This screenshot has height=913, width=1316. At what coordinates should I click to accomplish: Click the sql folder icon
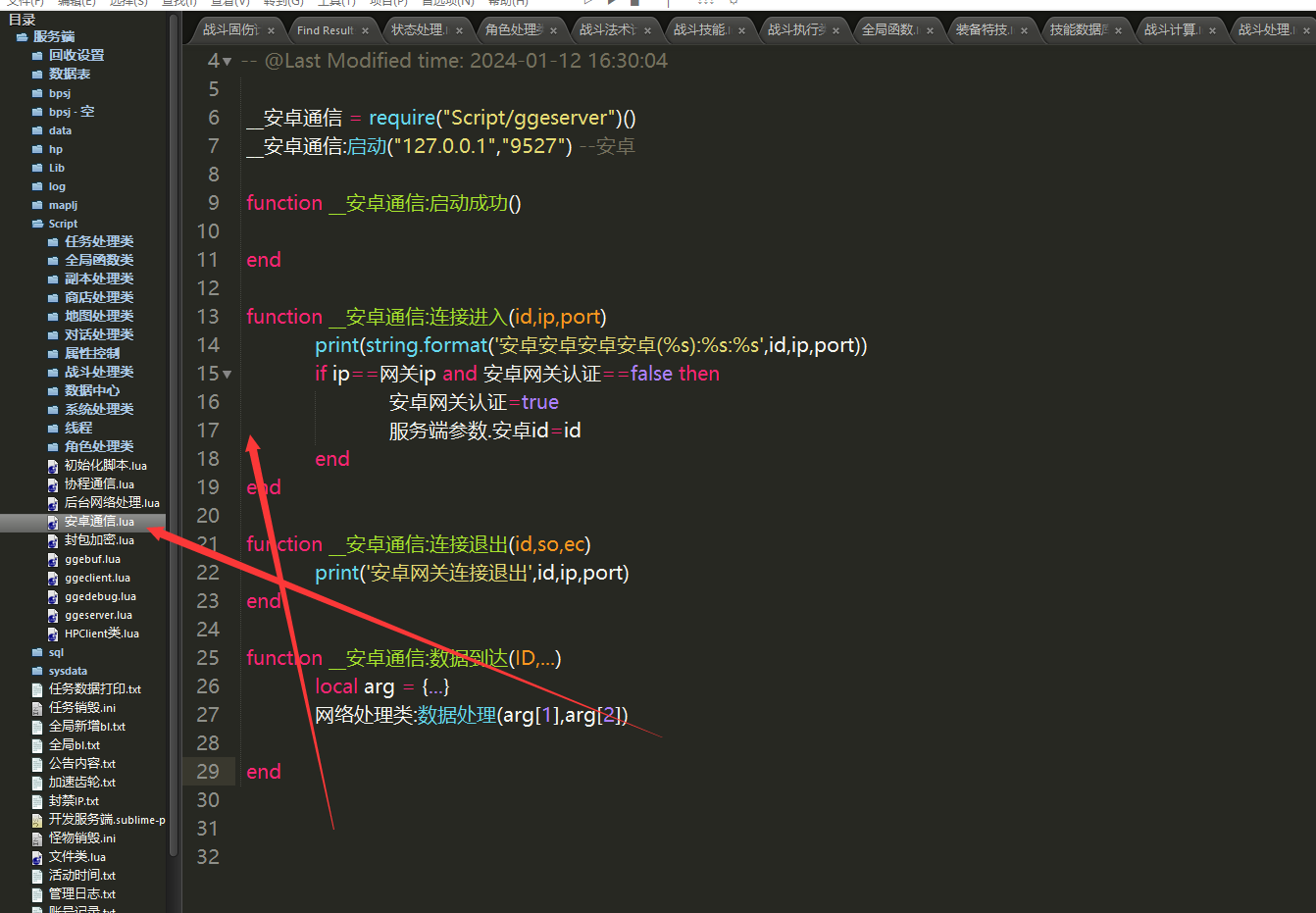37,652
